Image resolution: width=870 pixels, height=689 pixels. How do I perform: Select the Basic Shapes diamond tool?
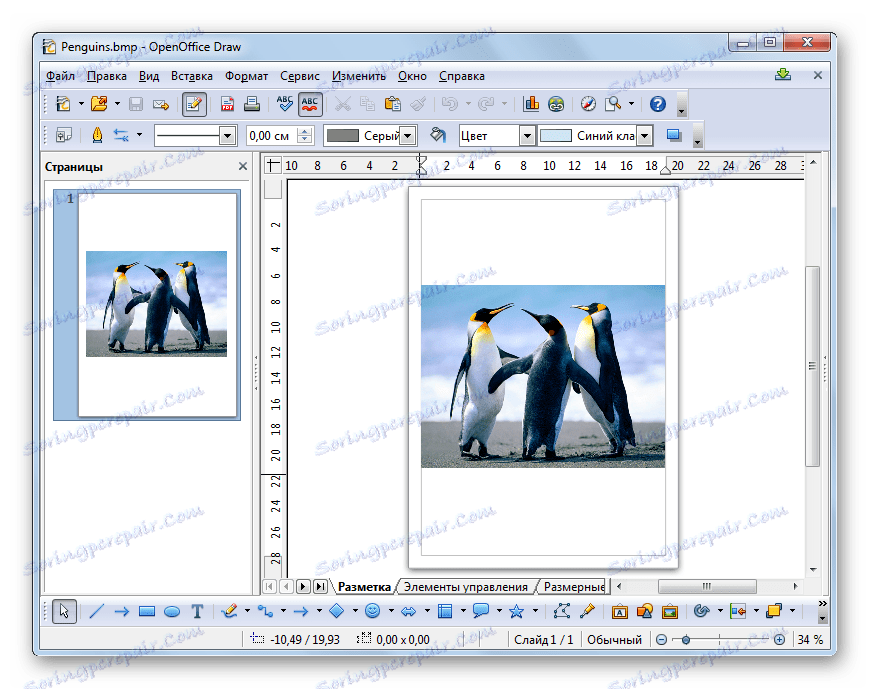point(337,611)
